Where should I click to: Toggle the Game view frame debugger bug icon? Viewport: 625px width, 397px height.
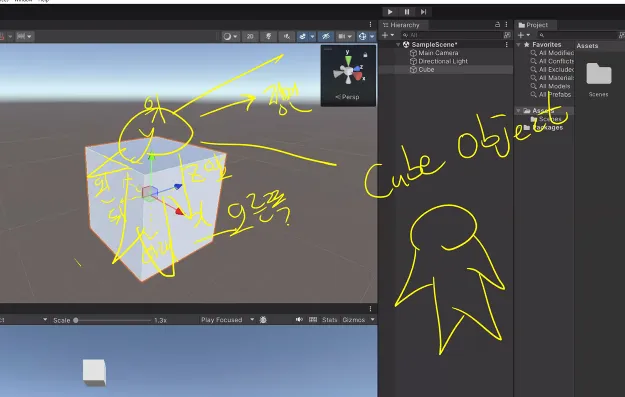coord(263,320)
